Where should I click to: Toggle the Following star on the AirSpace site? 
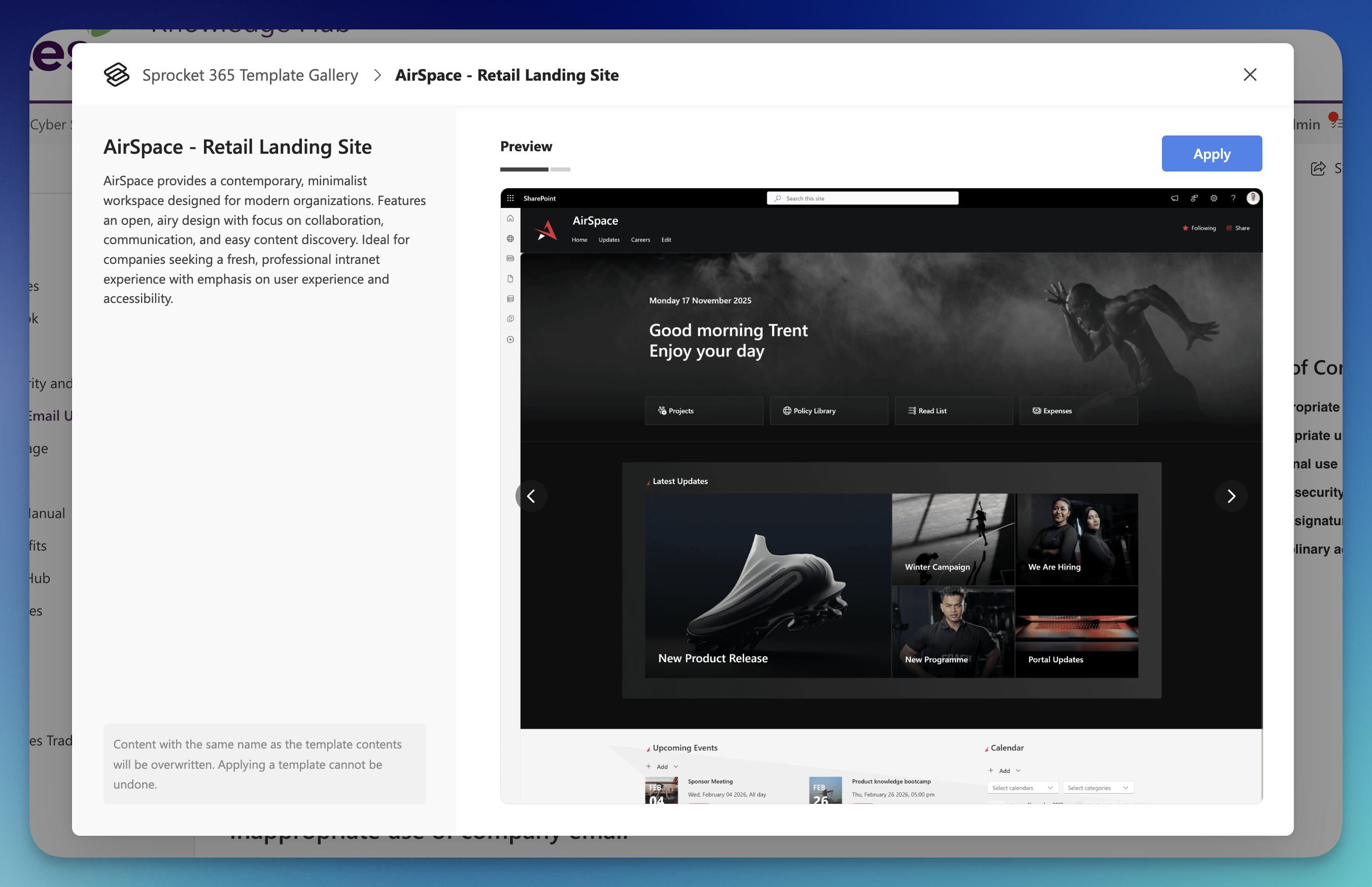click(x=1185, y=228)
